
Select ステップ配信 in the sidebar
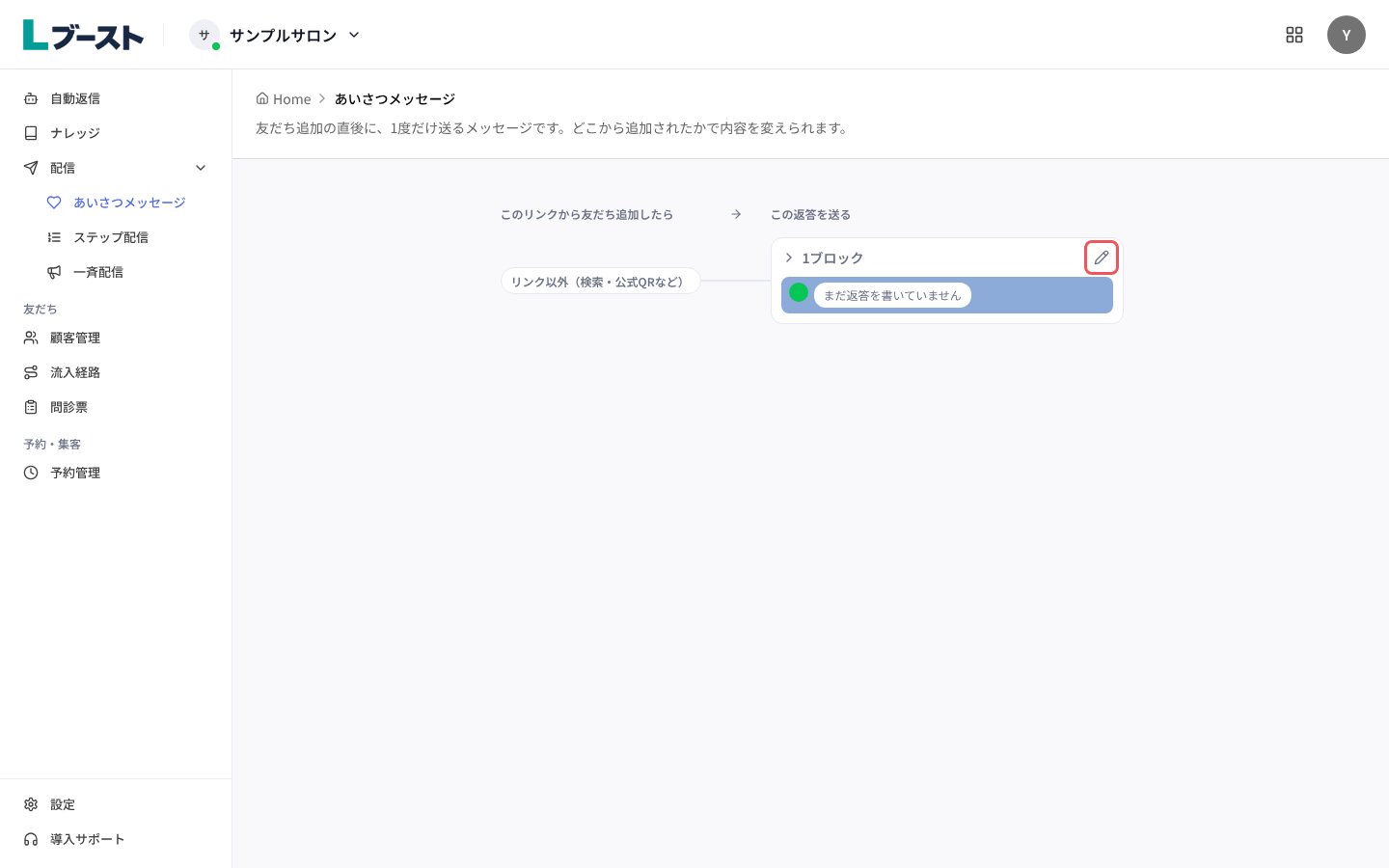[127, 237]
